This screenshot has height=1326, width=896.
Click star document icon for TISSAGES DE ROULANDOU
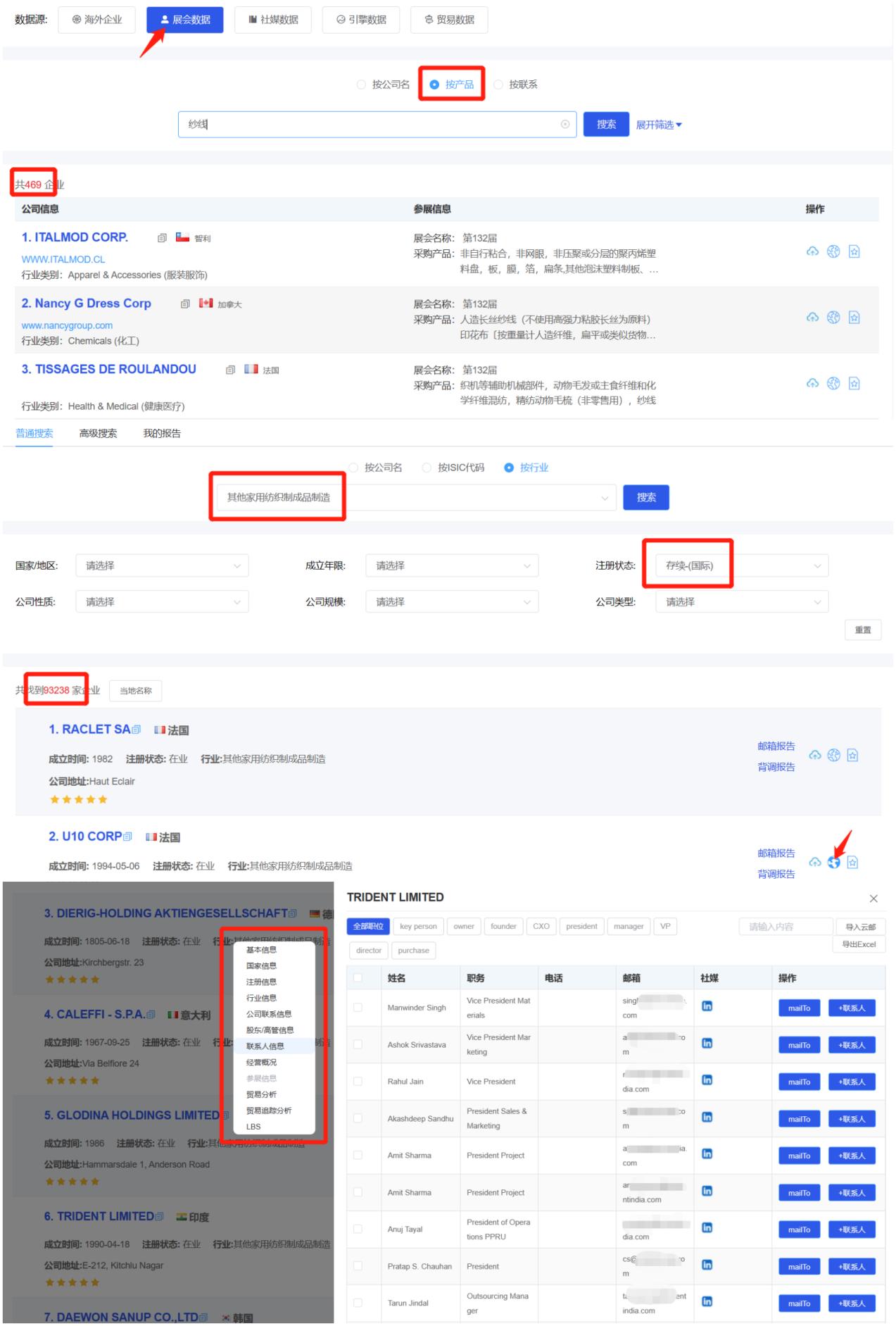[854, 384]
